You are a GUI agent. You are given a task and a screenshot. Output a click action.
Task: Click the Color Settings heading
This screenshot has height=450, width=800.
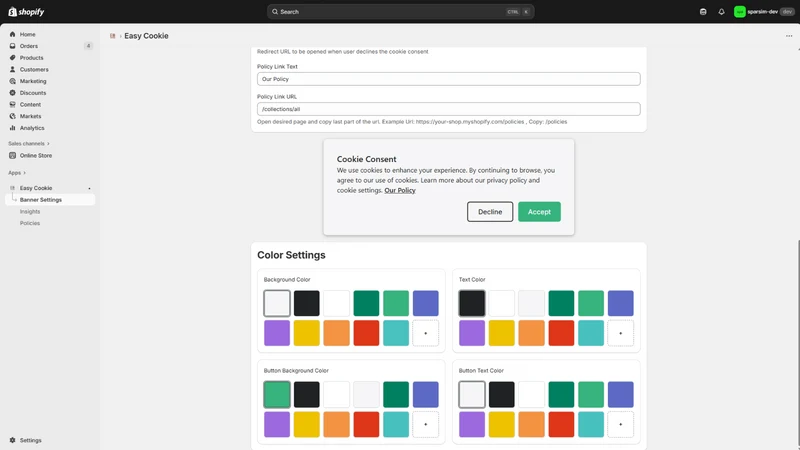coord(291,255)
